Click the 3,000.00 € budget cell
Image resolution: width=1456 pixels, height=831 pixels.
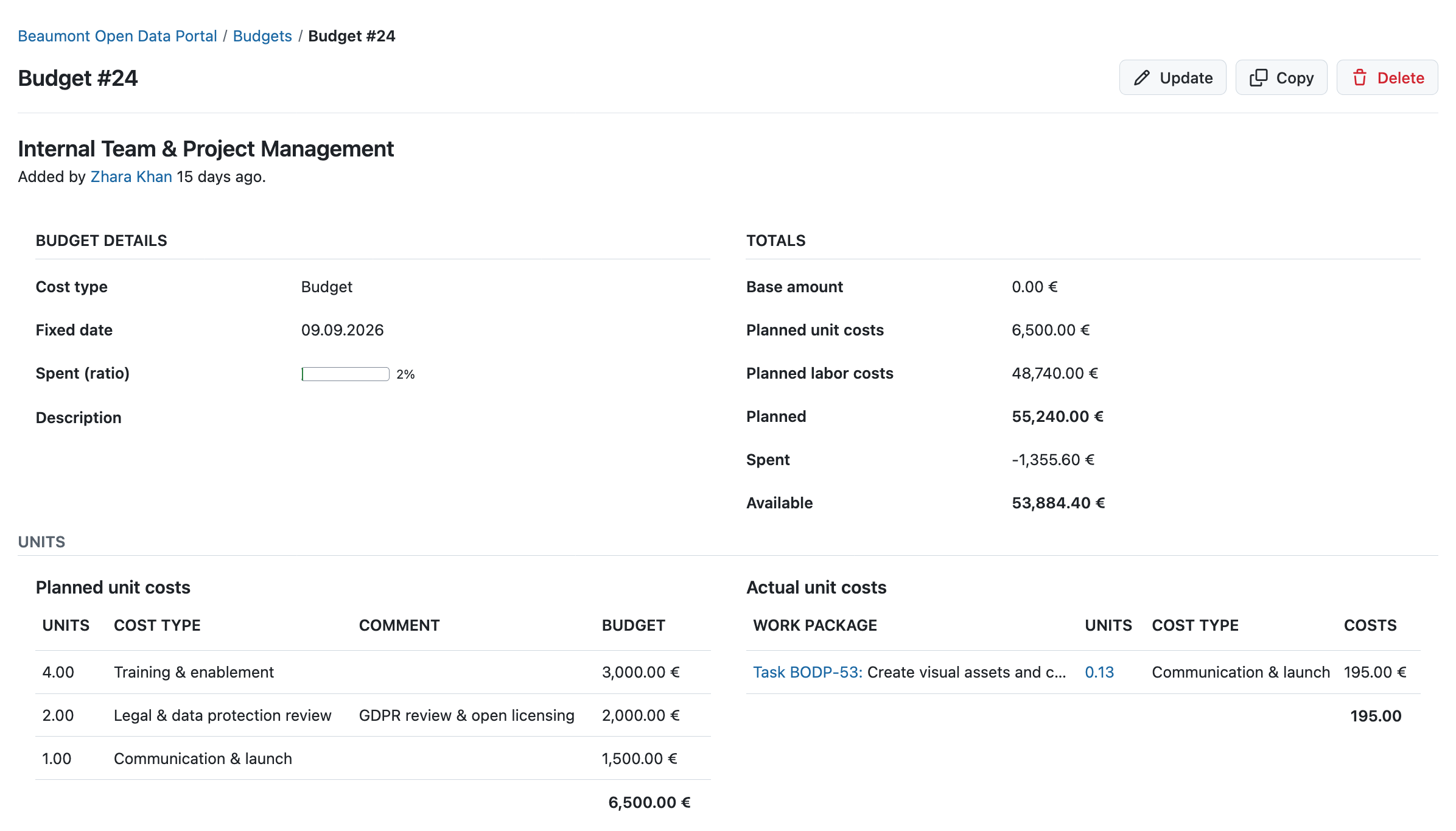(x=641, y=672)
